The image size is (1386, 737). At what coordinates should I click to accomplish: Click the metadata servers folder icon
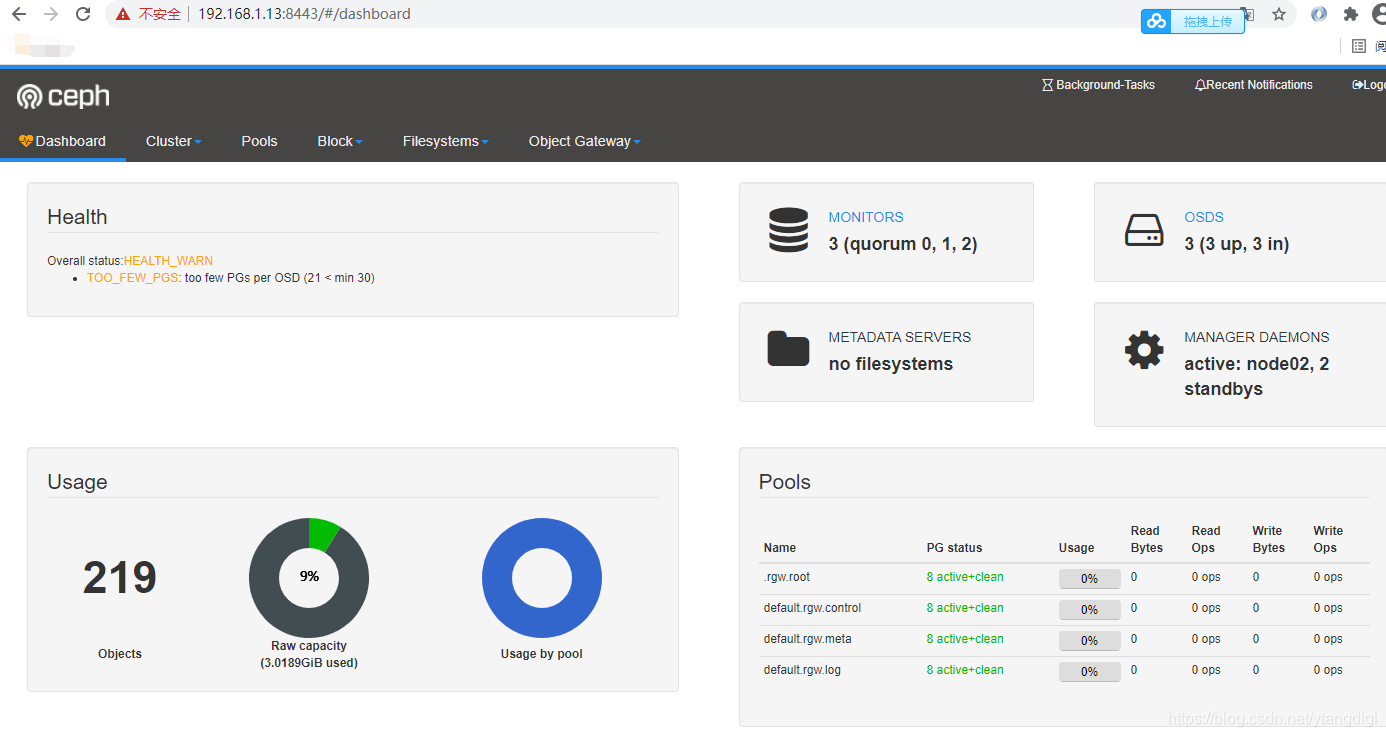tap(788, 348)
